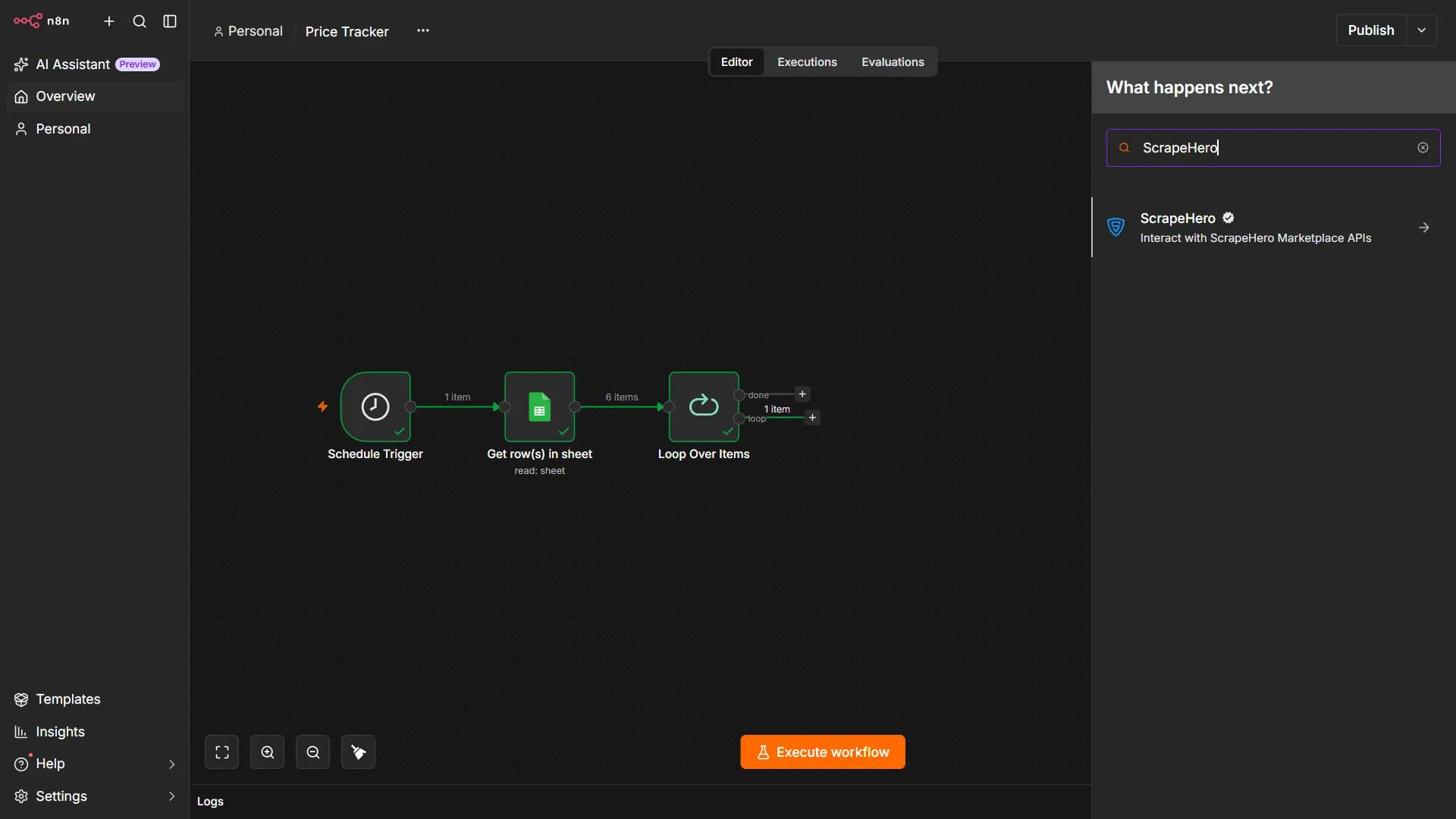
Task: Open Templates in the sidebar
Action: [94, 699]
